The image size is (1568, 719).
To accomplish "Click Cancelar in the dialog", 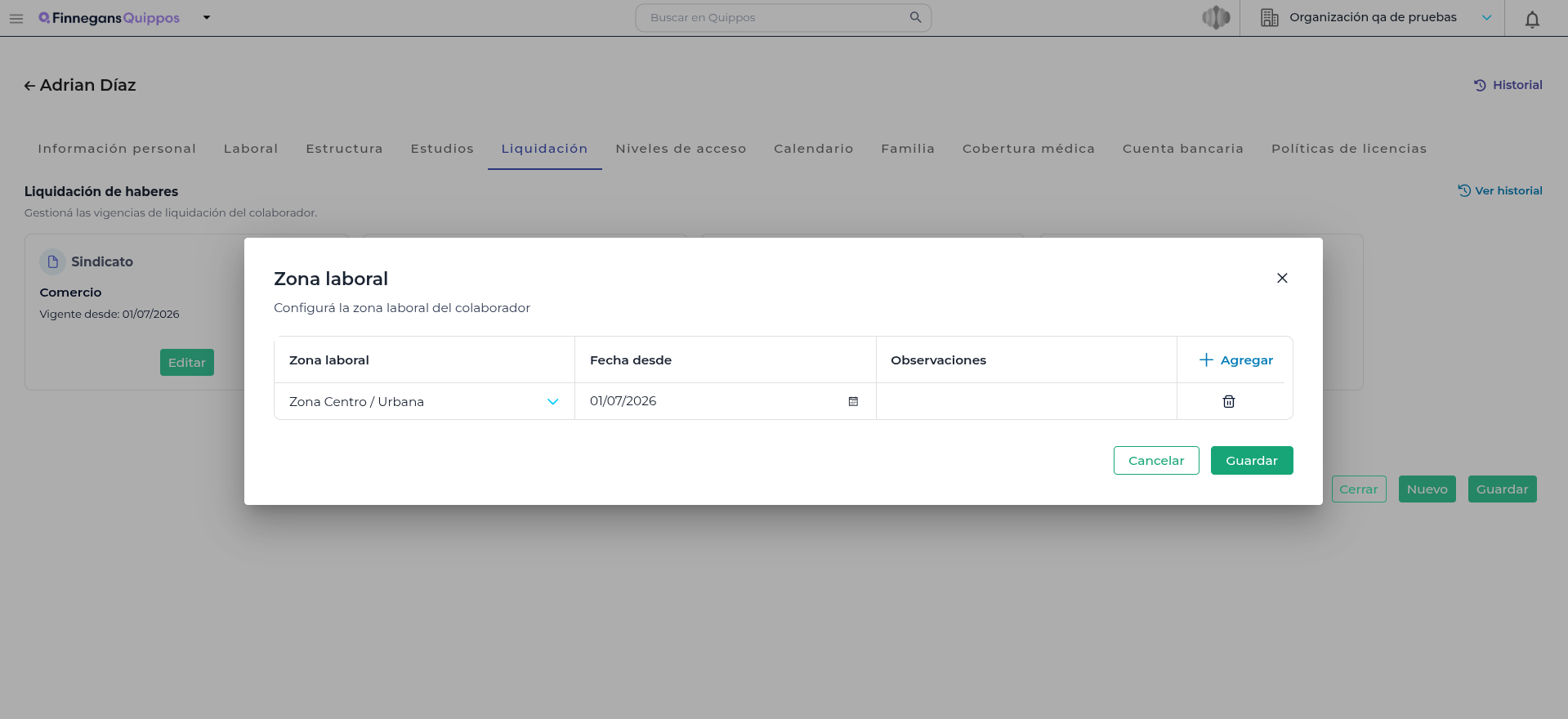I will pyautogui.click(x=1156, y=461).
